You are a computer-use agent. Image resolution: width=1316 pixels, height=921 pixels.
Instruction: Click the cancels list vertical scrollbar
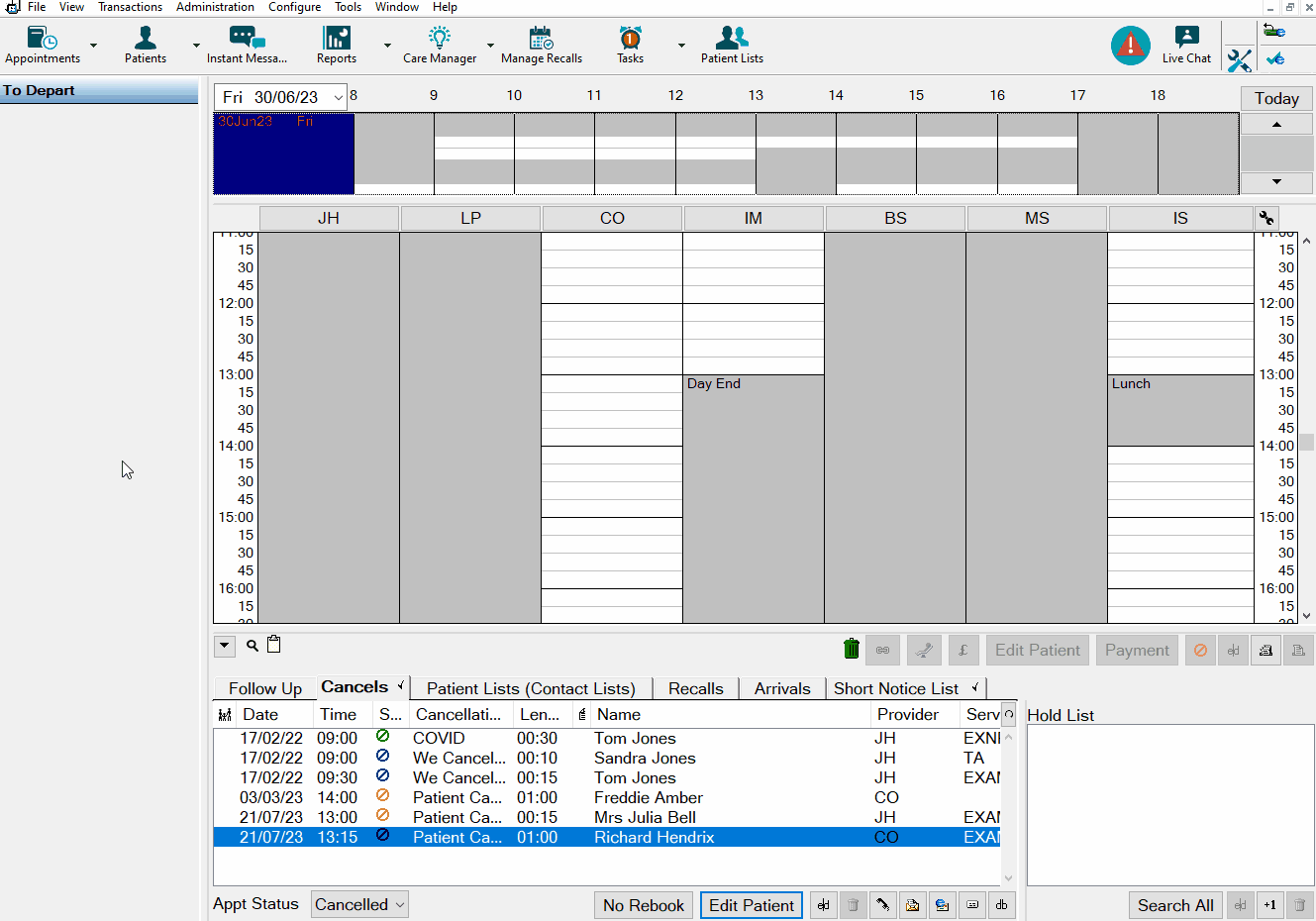coord(1008,807)
